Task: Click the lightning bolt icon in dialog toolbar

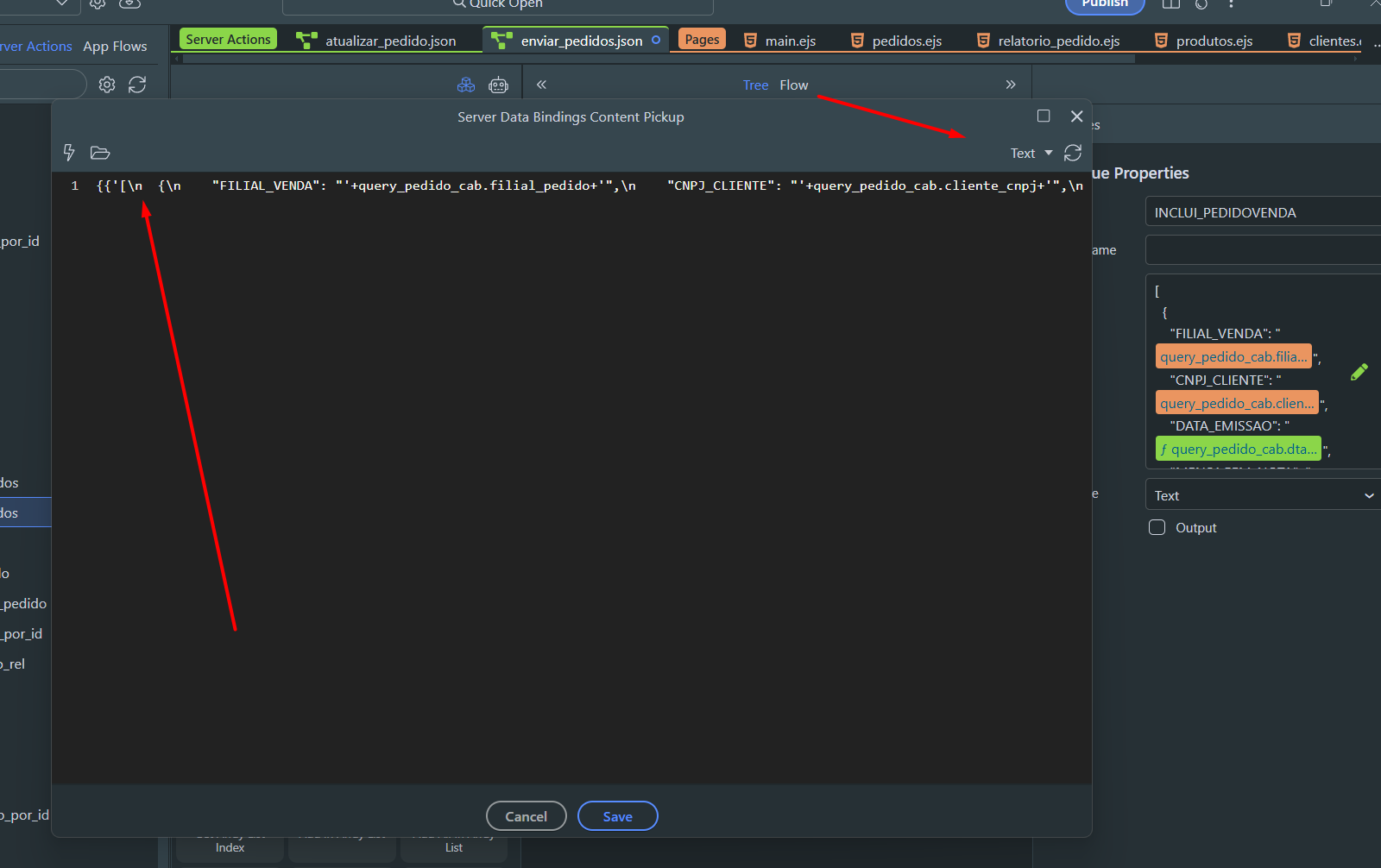Action: [x=69, y=153]
